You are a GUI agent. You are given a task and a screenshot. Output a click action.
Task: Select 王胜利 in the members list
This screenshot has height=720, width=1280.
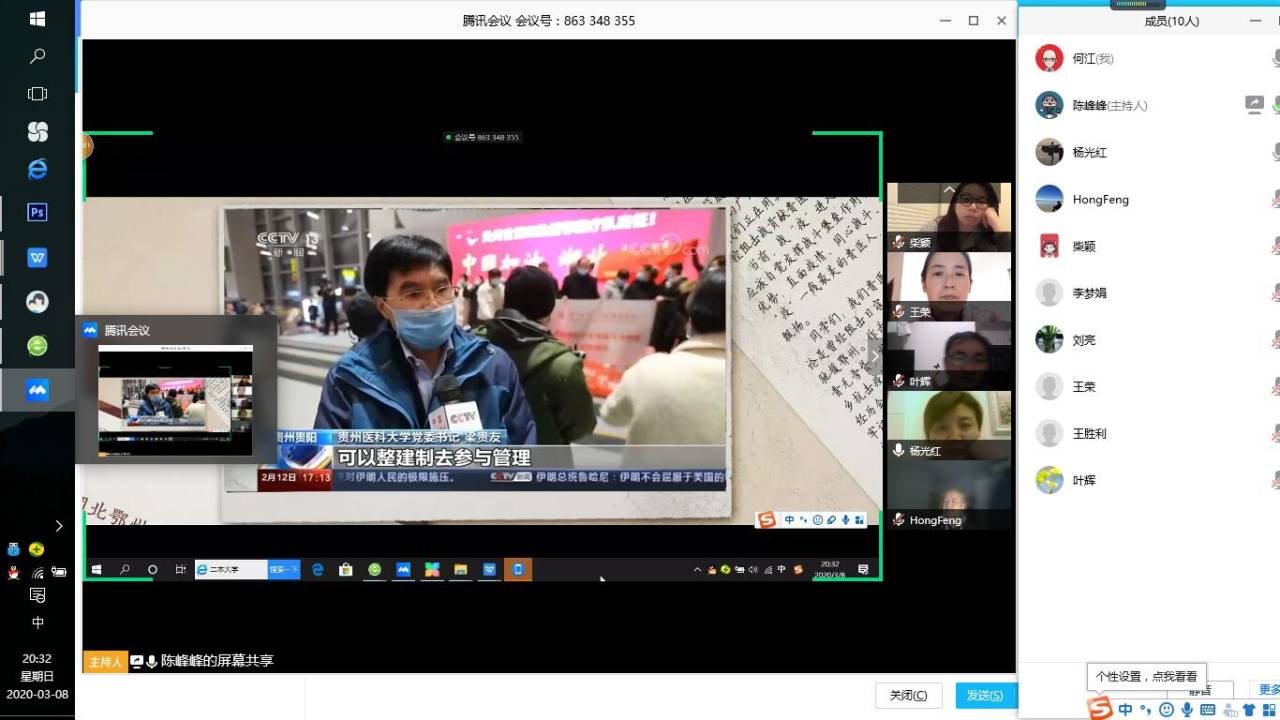click(1148, 434)
